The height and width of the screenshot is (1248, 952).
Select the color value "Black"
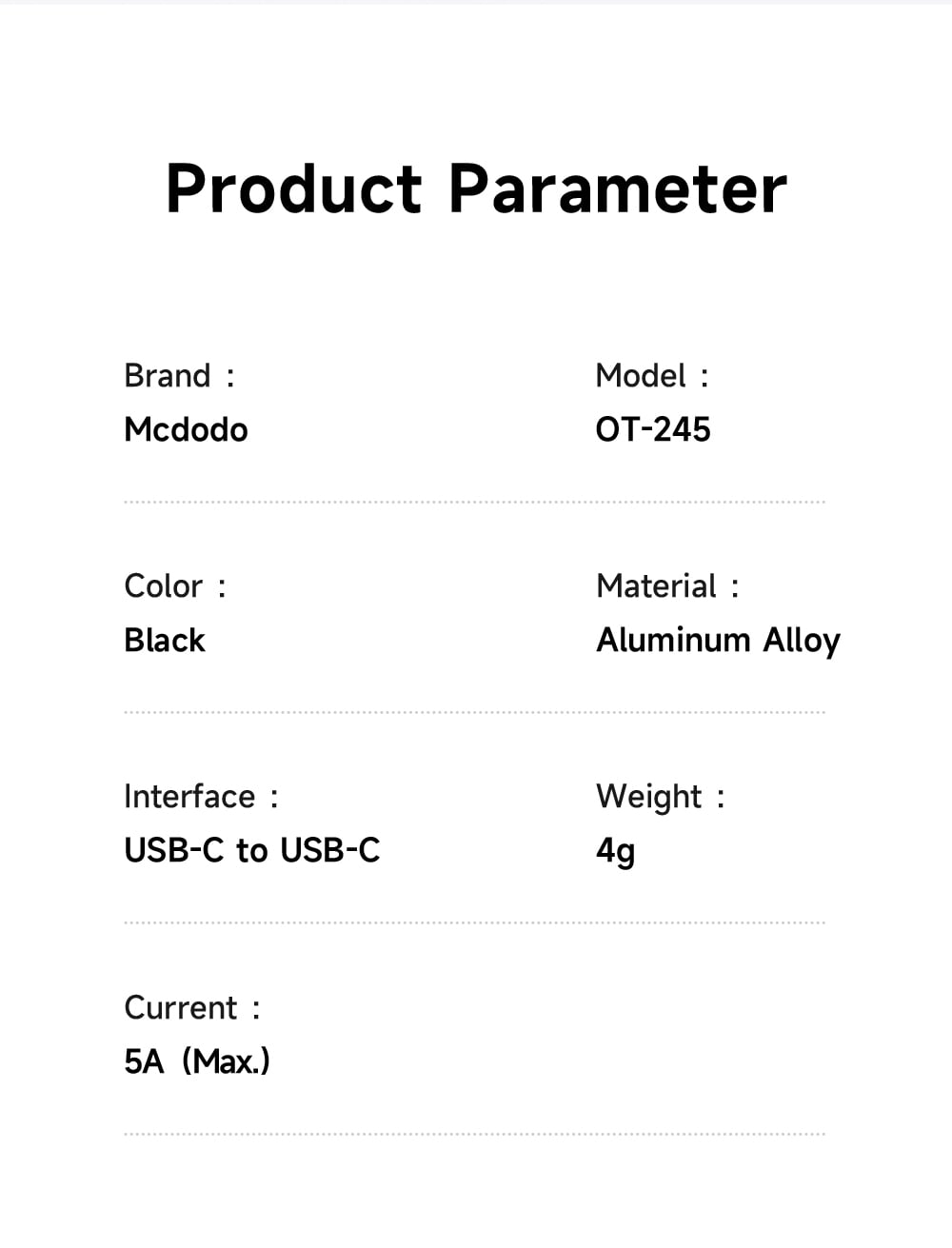[x=165, y=641]
